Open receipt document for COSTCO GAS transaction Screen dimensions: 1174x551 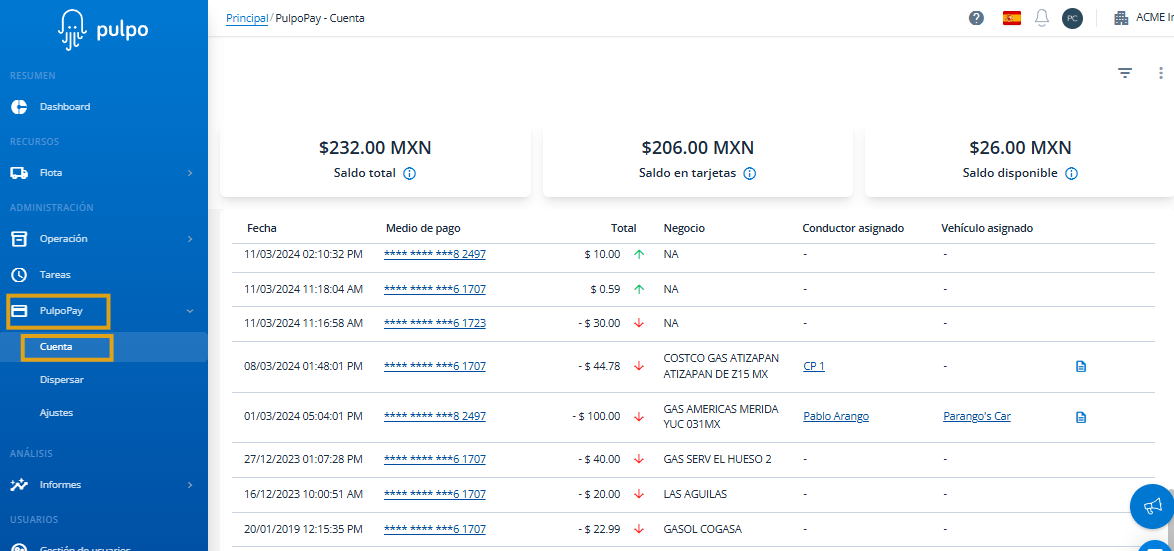(x=1080, y=366)
